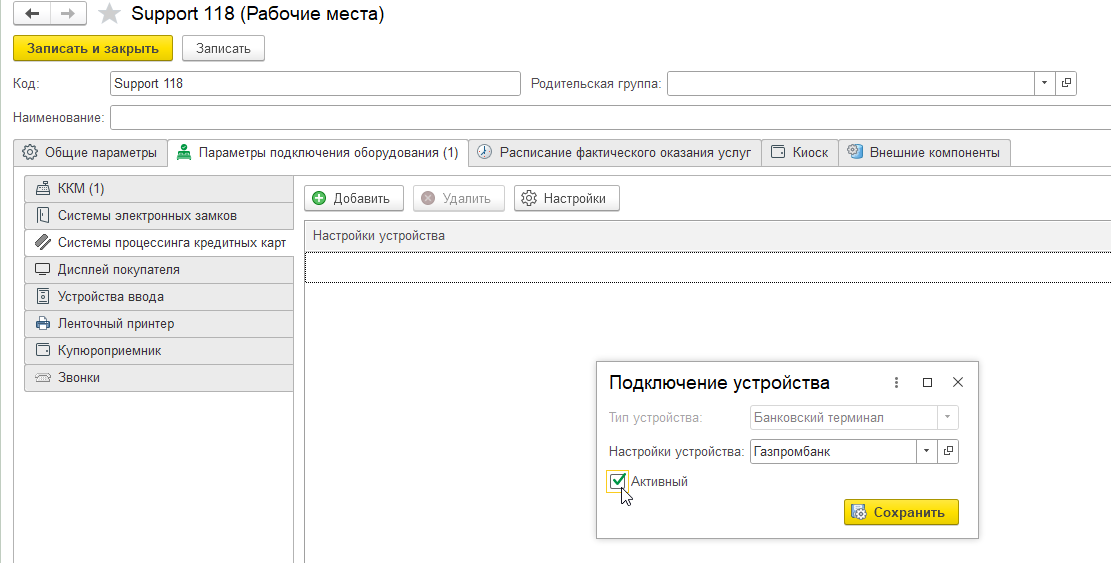Select the Купюроприемник section

pos(159,351)
